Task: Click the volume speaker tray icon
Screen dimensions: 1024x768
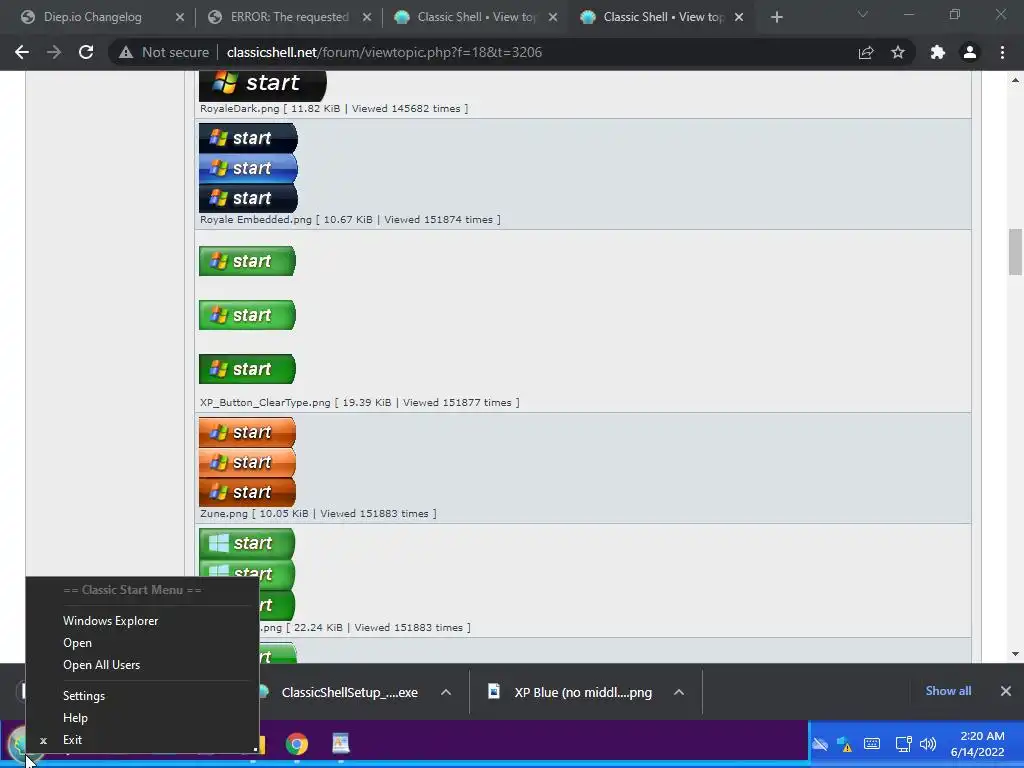Action: pos(928,744)
